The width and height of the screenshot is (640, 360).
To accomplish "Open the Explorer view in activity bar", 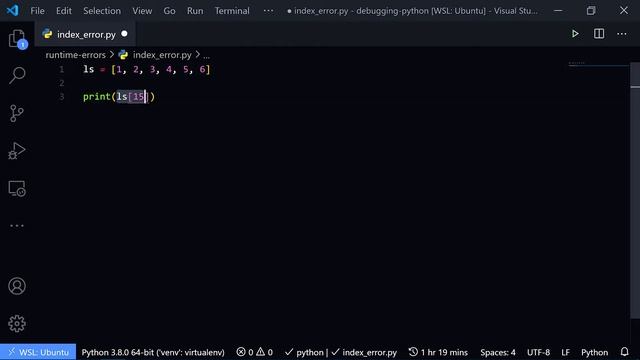I will click(17, 38).
